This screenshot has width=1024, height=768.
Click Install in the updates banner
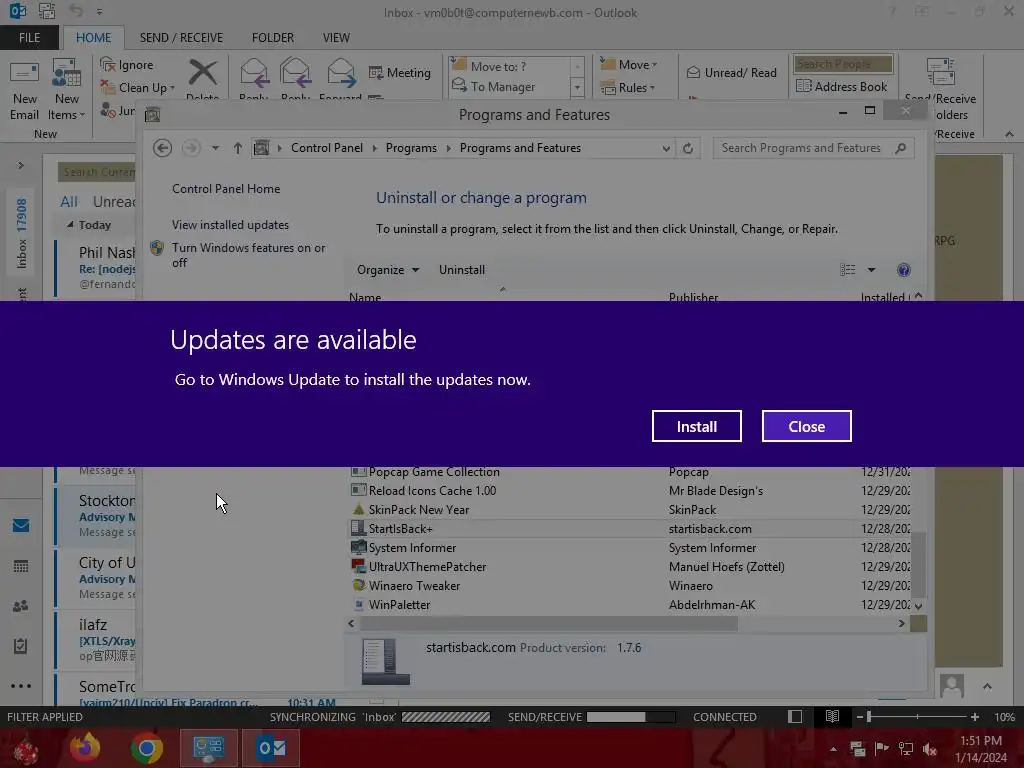696,426
